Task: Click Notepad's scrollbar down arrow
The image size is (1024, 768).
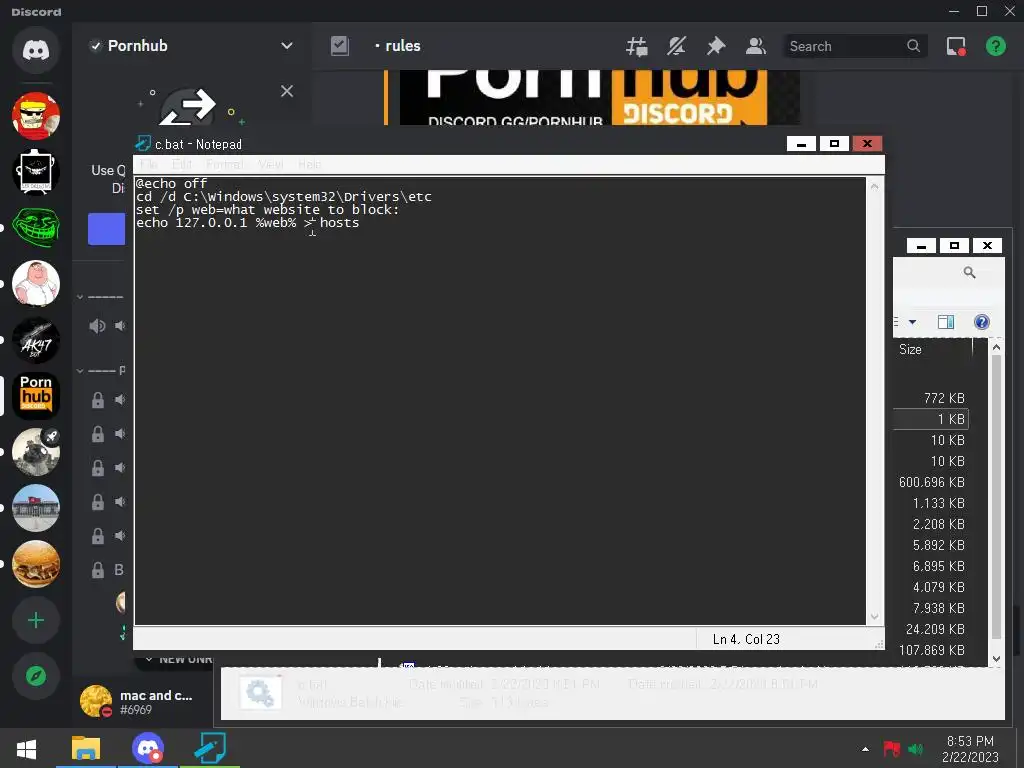Action: click(874, 616)
